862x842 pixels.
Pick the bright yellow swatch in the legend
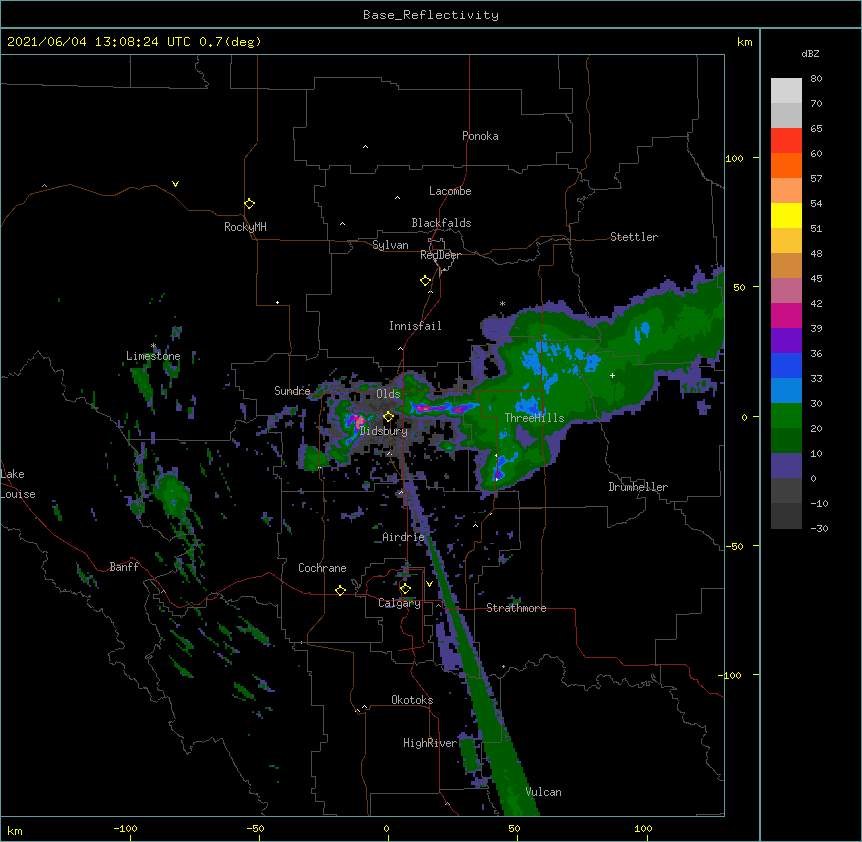pos(786,215)
